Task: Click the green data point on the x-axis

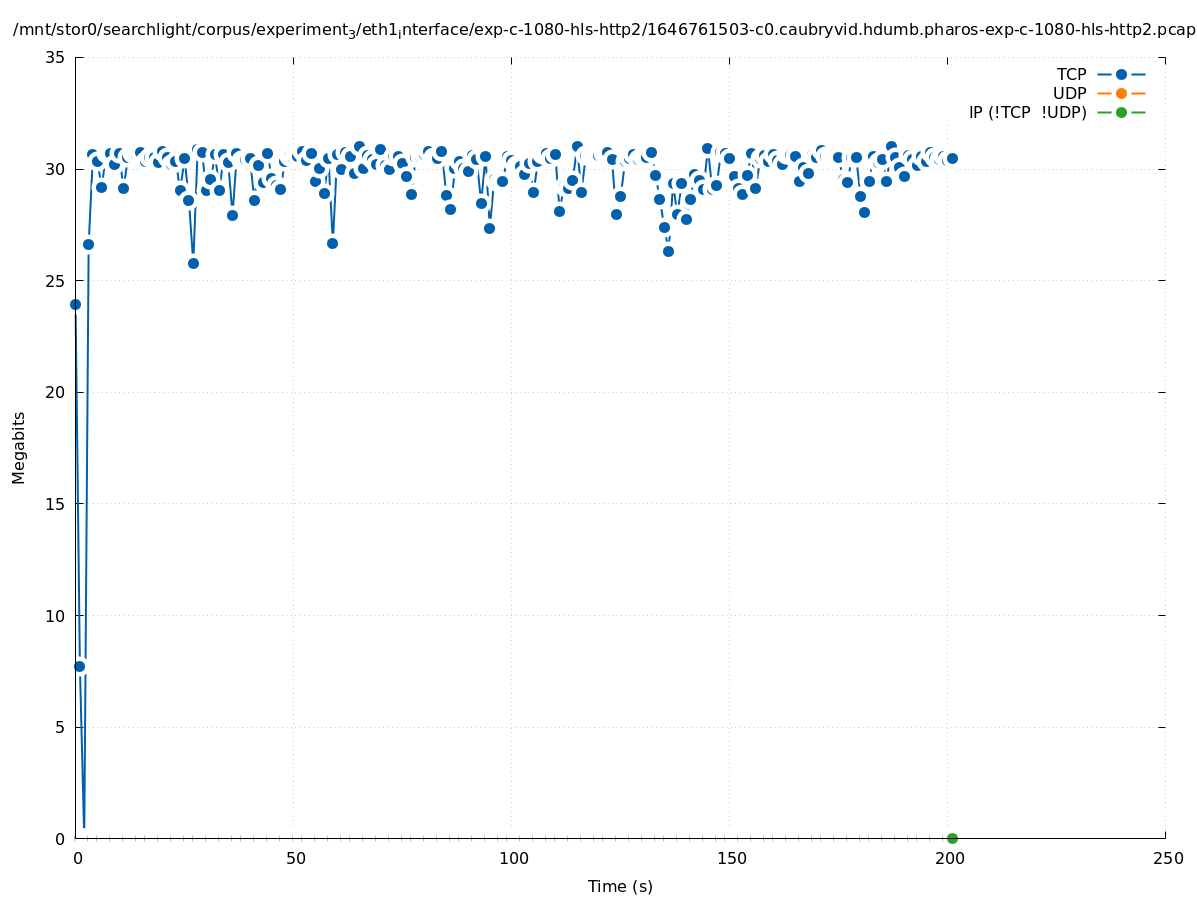Action: click(x=952, y=838)
